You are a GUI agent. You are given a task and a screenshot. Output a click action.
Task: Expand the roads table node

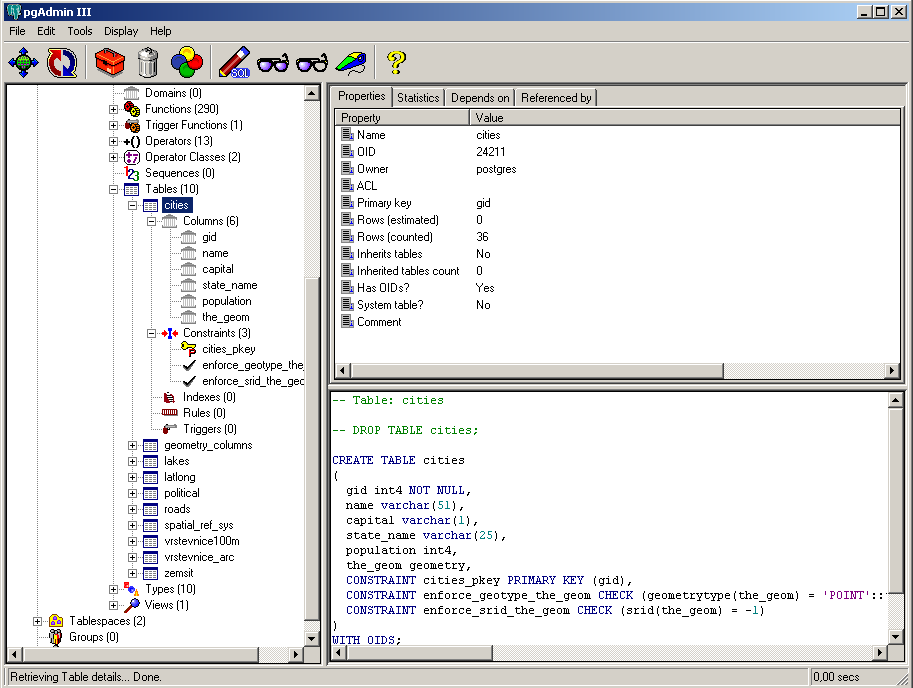tap(132, 509)
